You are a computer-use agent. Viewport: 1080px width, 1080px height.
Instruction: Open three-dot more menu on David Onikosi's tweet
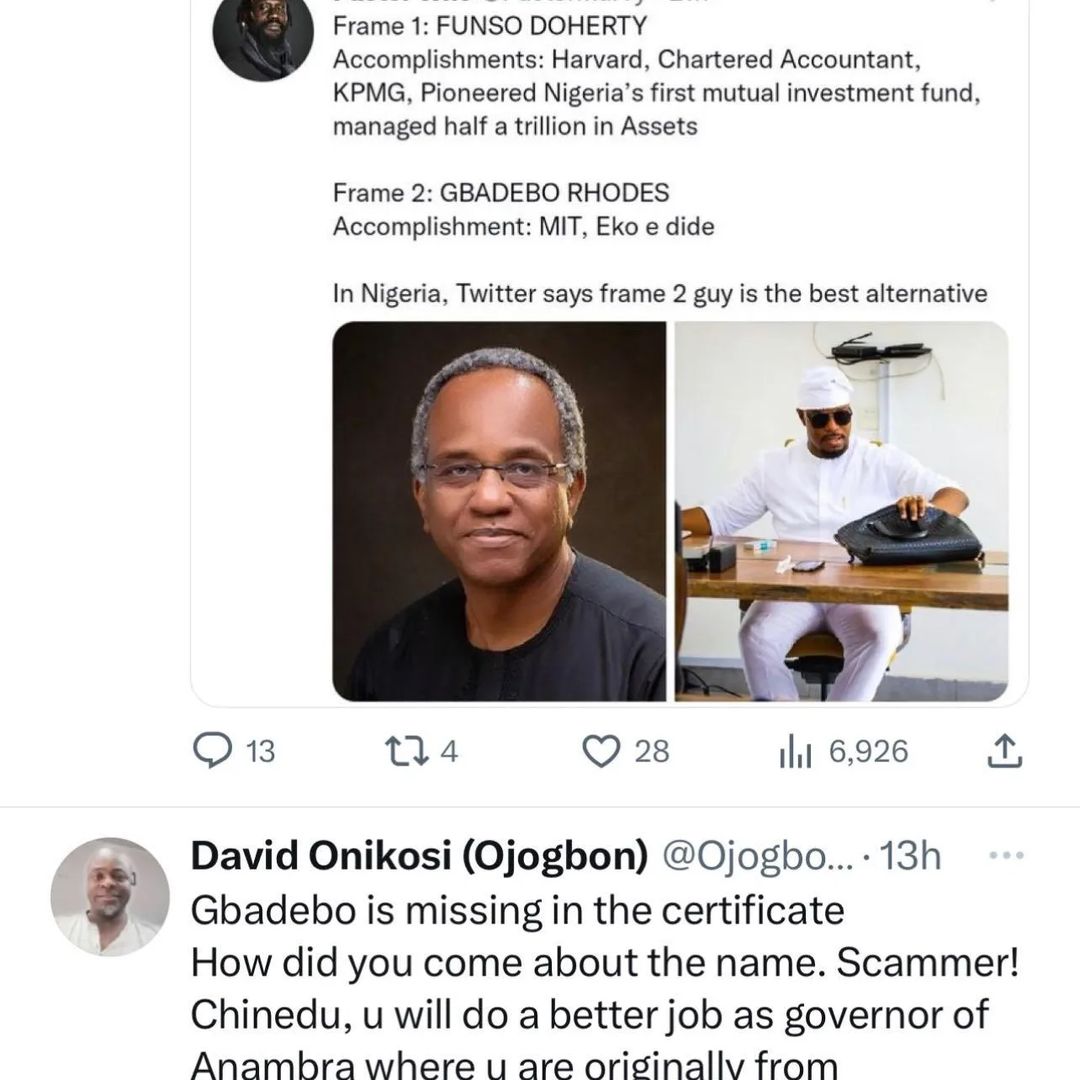point(1006,856)
